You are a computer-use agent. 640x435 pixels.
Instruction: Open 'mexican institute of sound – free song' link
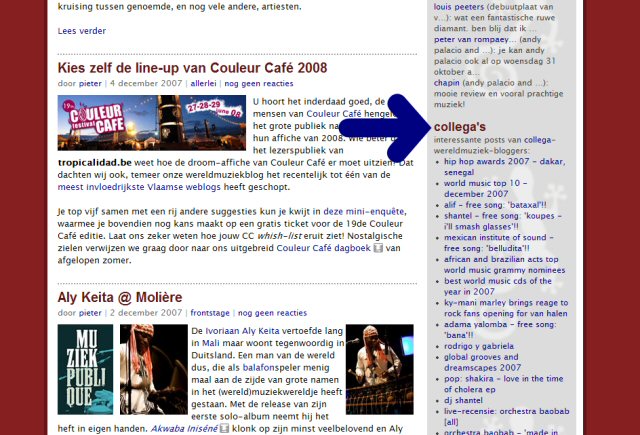tap(499, 243)
